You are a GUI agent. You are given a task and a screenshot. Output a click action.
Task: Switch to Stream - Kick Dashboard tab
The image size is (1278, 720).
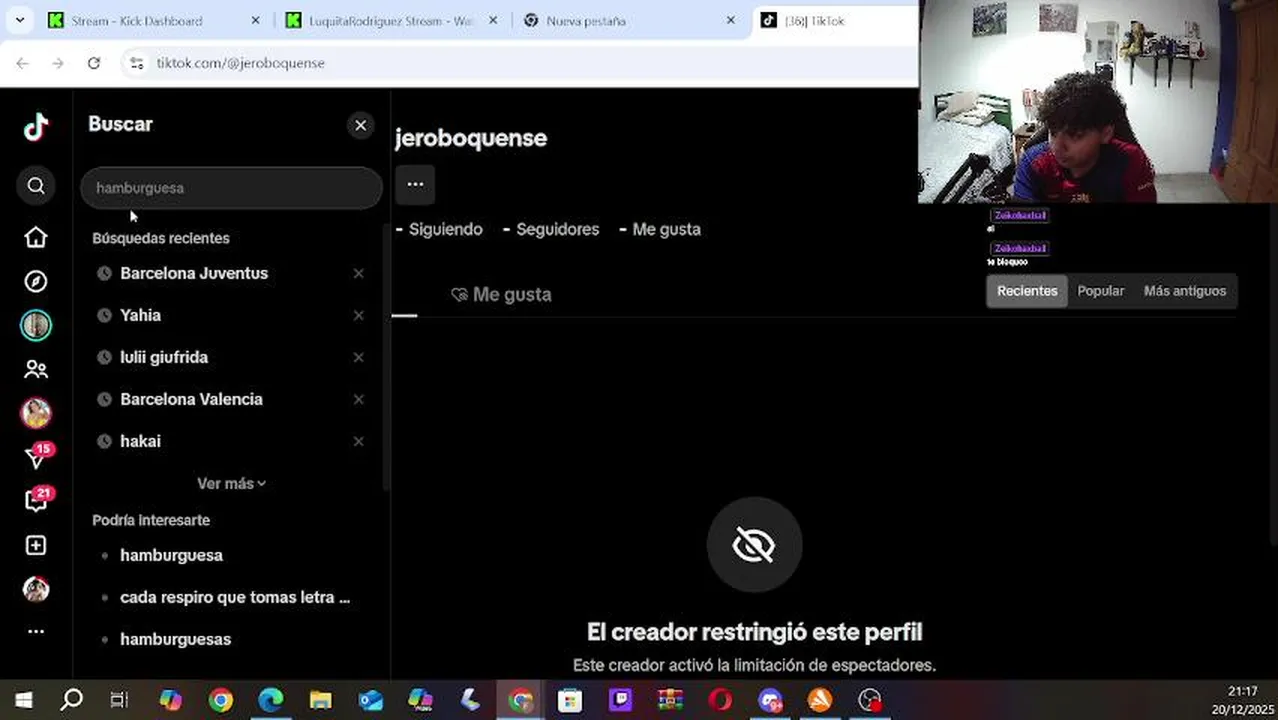pyautogui.click(x=137, y=20)
